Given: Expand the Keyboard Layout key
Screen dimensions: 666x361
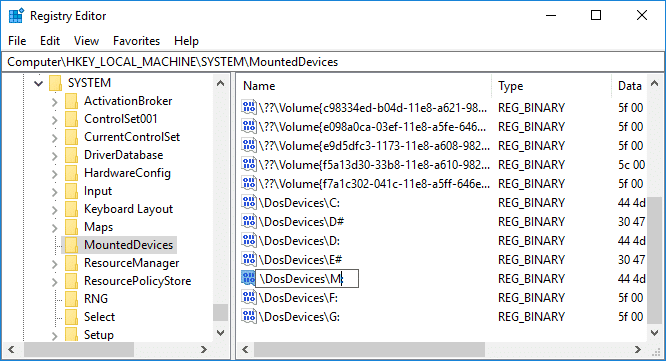Looking at the screenshot, I should click(54, 210).
